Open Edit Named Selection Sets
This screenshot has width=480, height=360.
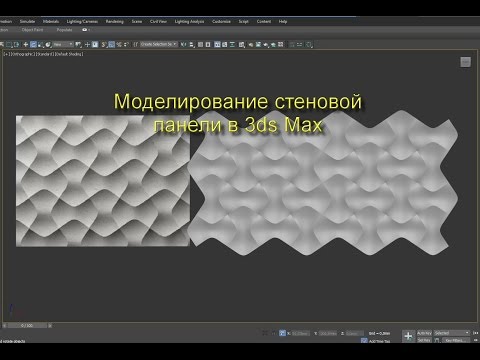pos(135,44)
